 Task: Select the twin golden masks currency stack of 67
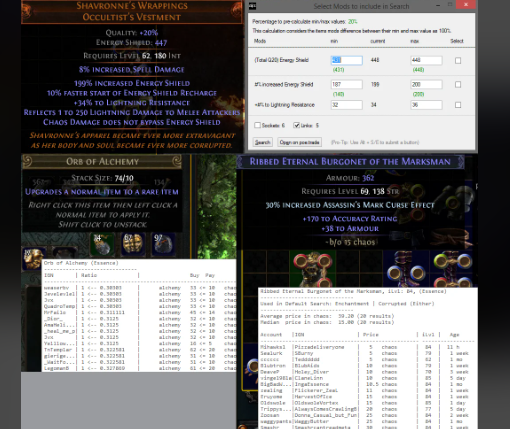click(x=133, y=244)
